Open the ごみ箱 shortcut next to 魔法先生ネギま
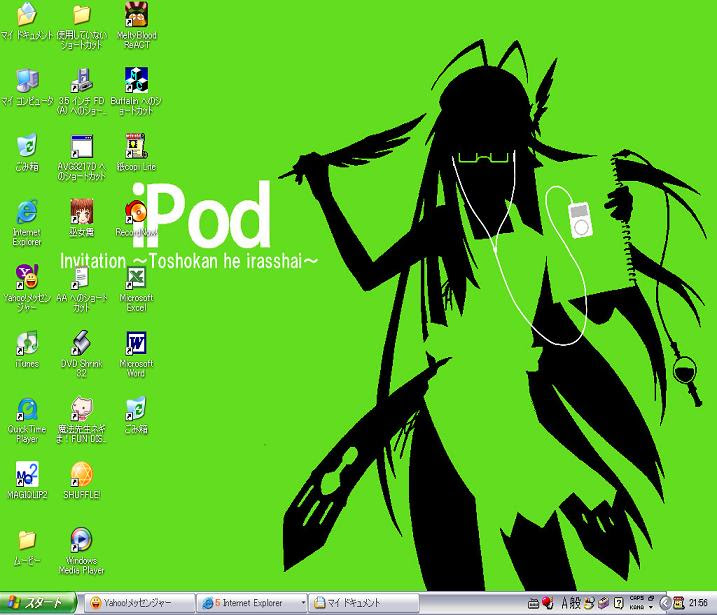 coord(136,409)
